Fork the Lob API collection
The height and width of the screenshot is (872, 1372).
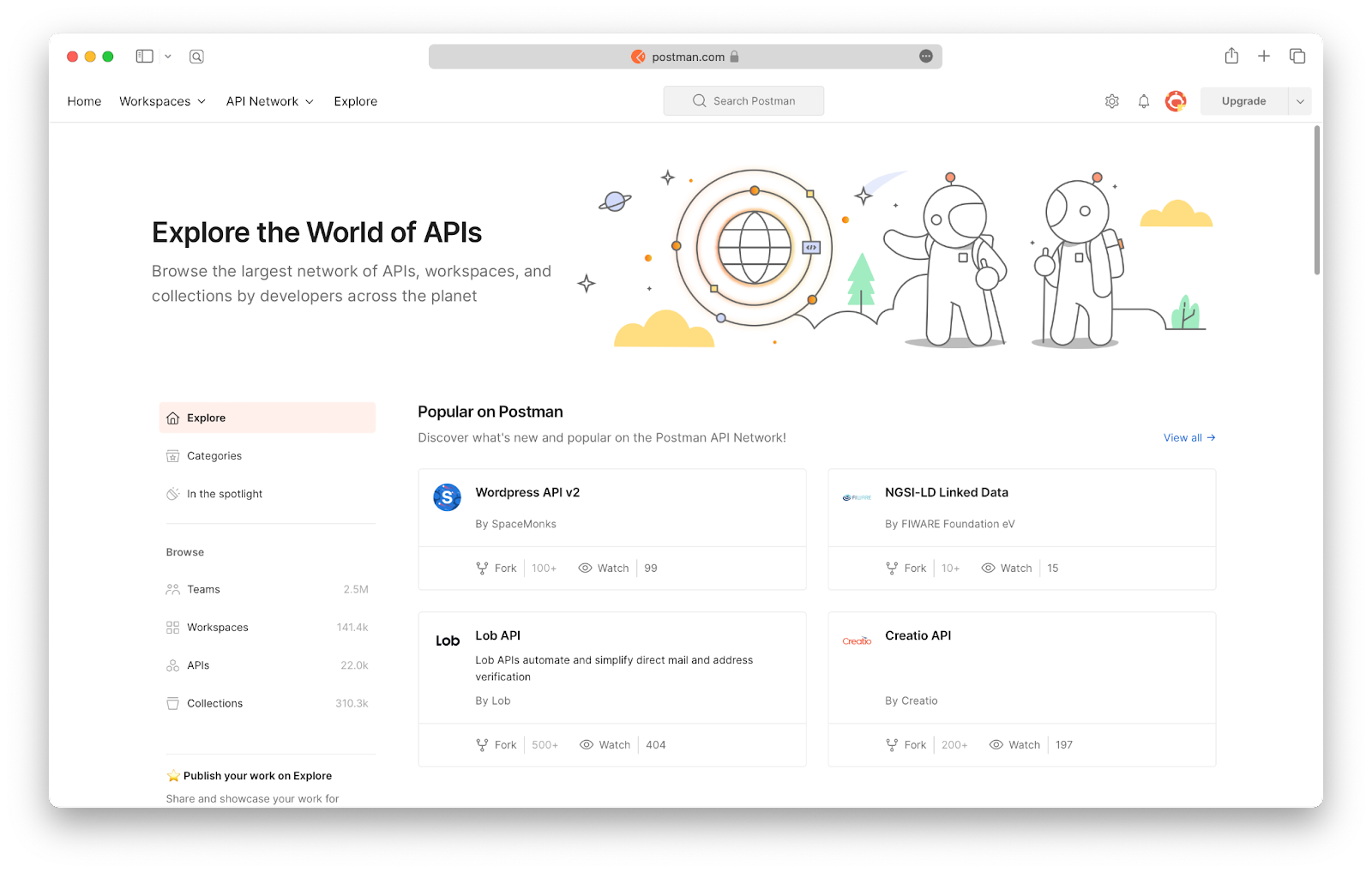click(x=497, y=744)
